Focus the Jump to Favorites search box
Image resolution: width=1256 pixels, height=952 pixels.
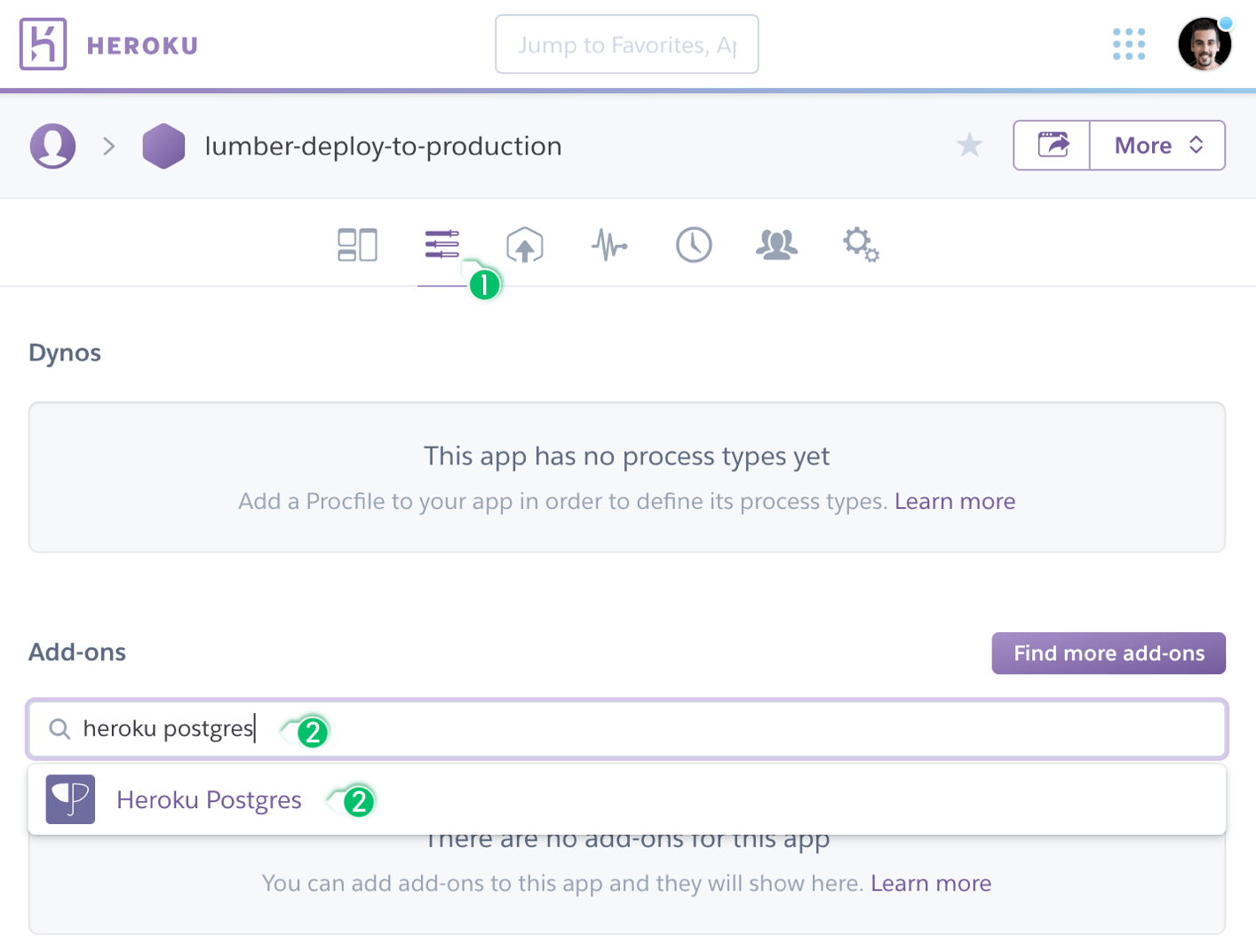[627, 44]
